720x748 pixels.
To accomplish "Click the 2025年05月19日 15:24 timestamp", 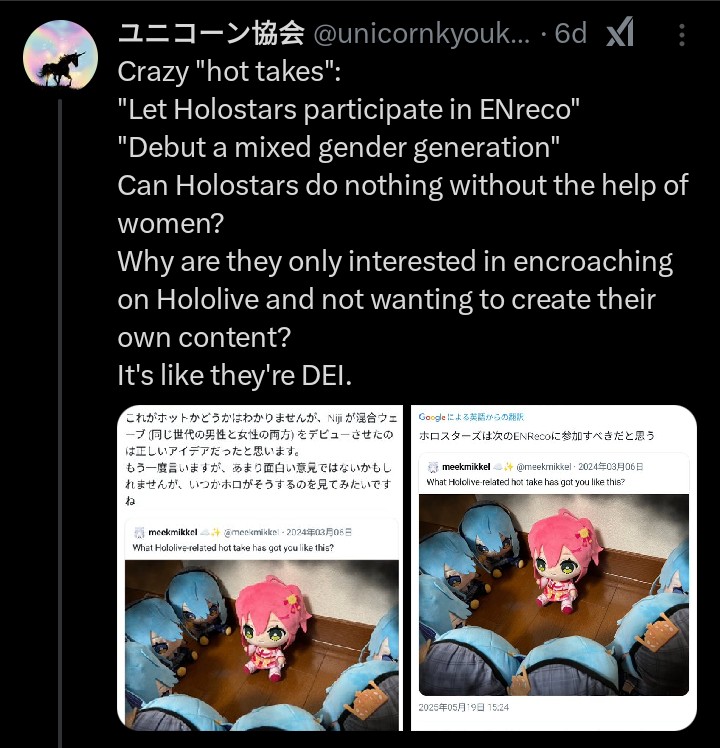I will (x=464, y=707).
